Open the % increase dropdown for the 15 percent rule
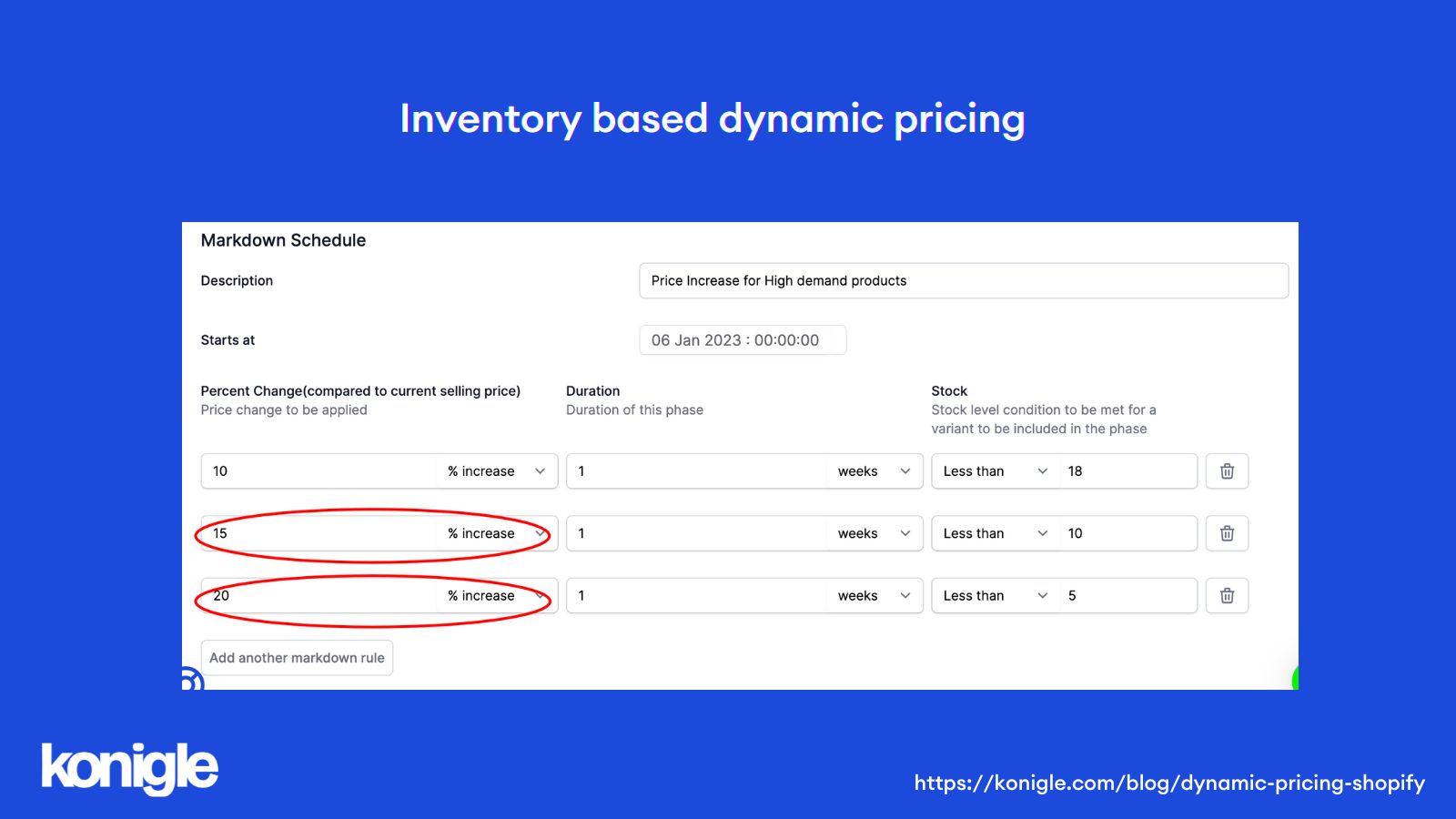 click(497, 533)
